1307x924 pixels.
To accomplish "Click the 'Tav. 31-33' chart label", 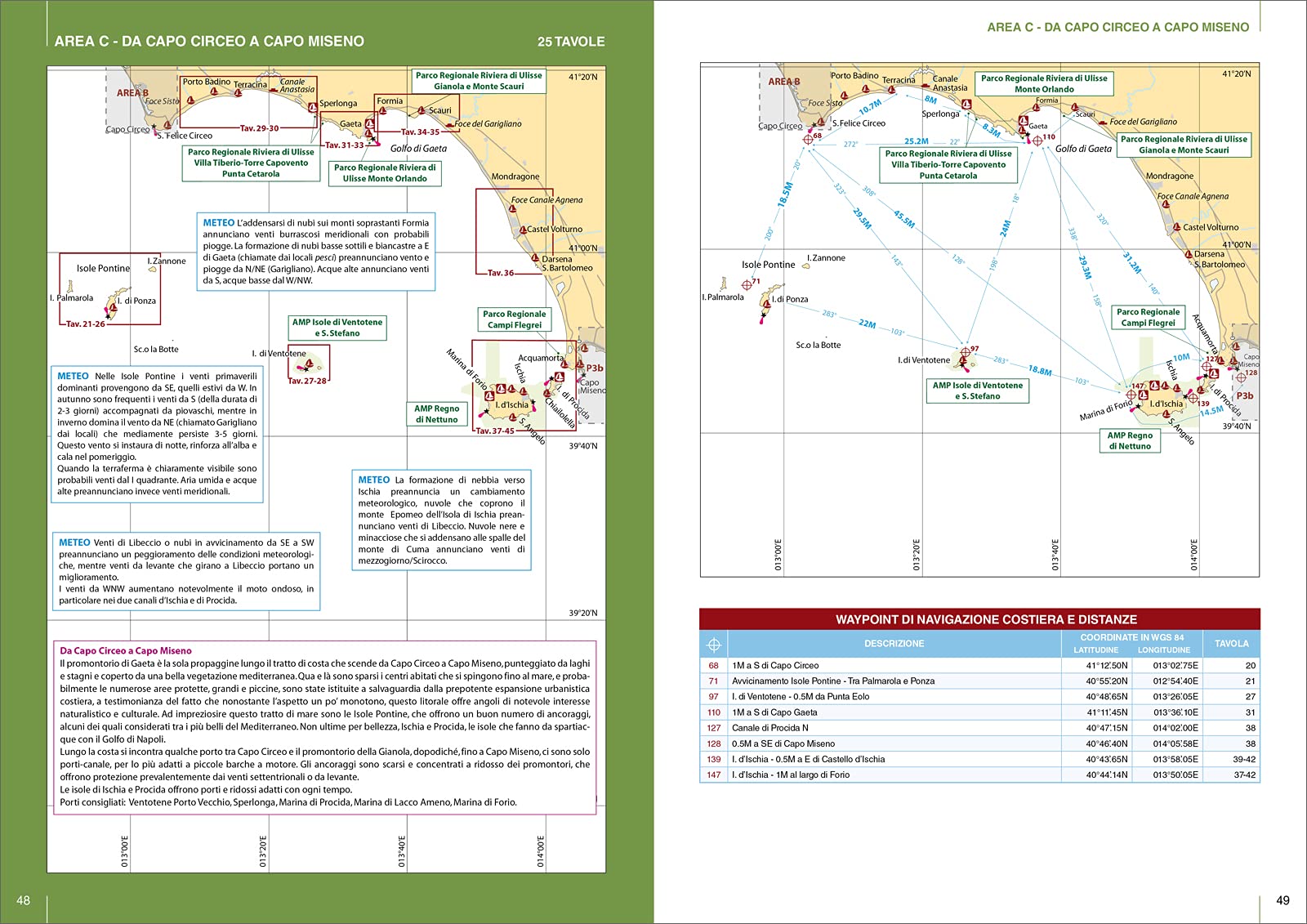I will [344, 145].
